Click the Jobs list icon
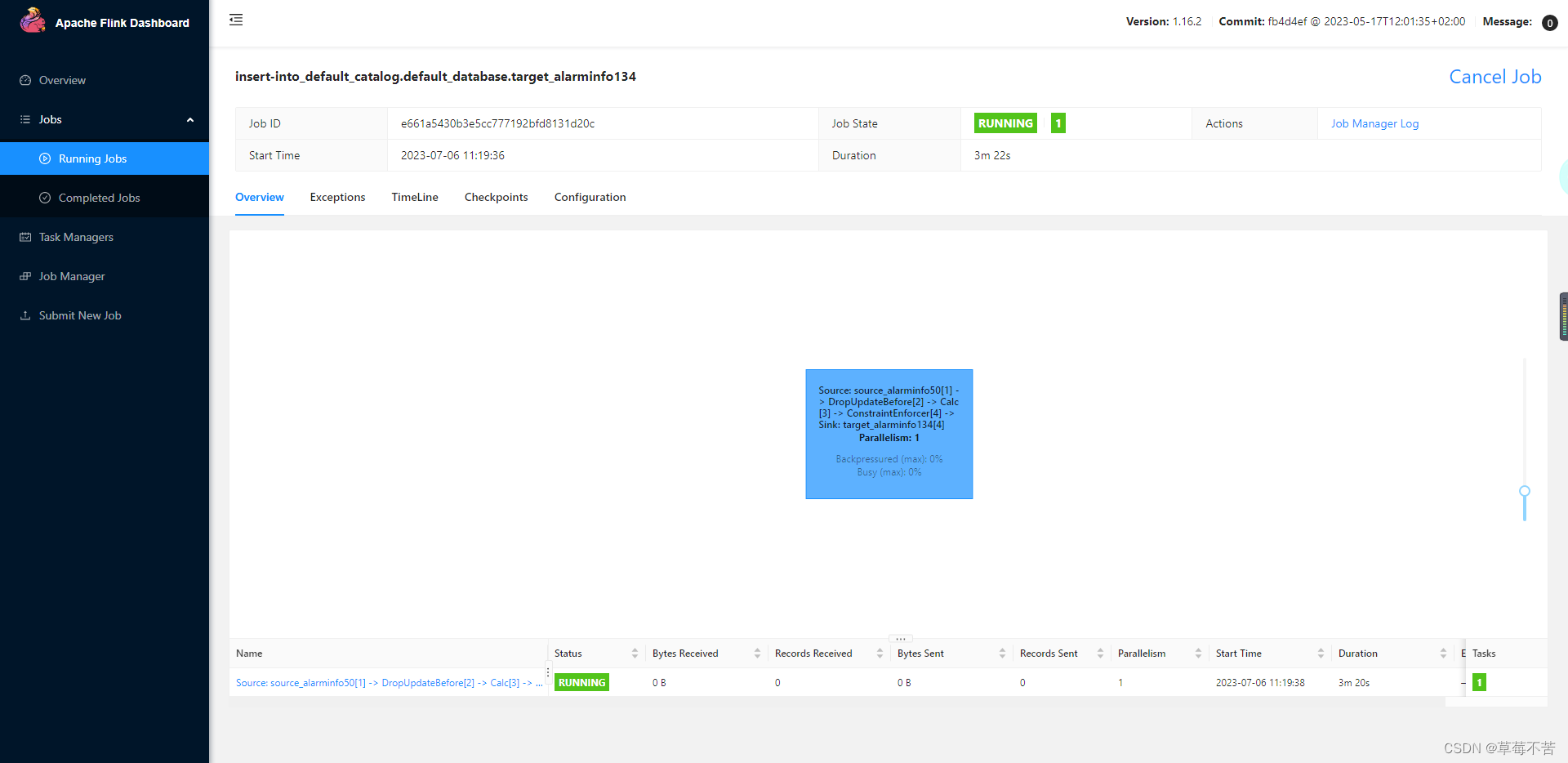The width and height of the screenshot is (1568, 763). coord(25,119)
